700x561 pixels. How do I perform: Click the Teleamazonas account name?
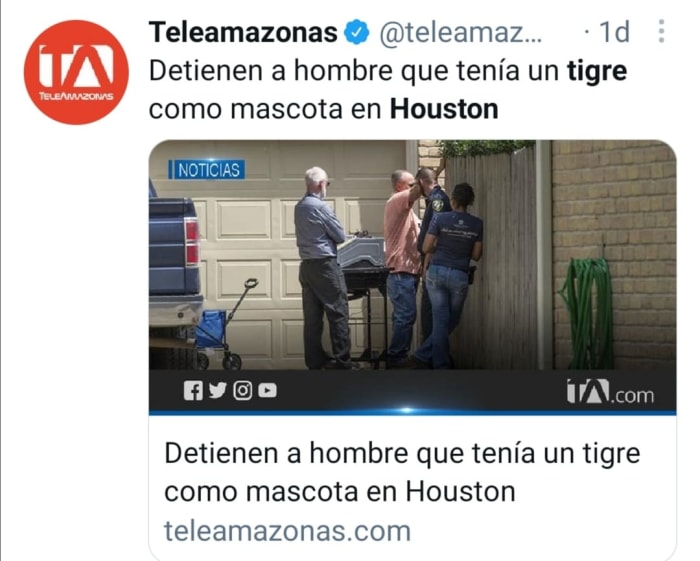click(x=243, y=32)
